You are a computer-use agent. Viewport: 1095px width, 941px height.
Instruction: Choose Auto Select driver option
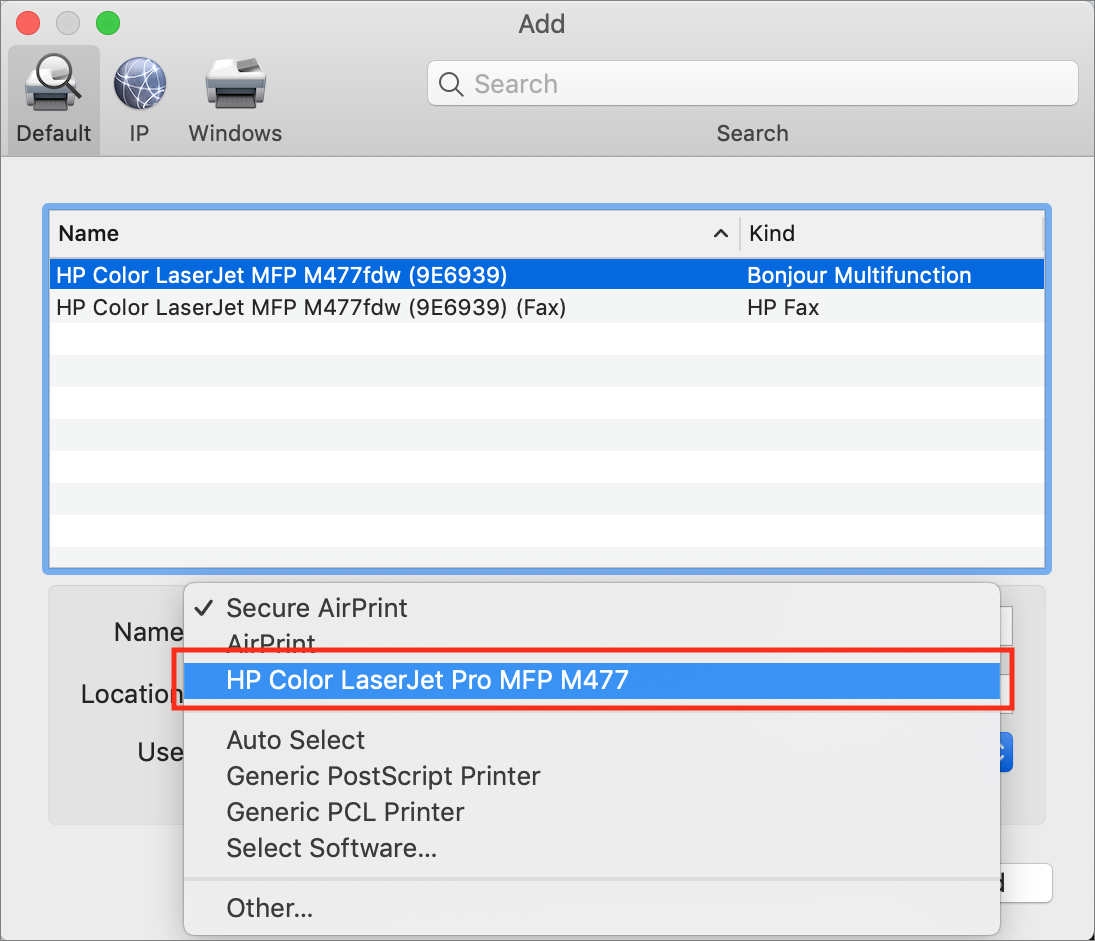point(295,739)
